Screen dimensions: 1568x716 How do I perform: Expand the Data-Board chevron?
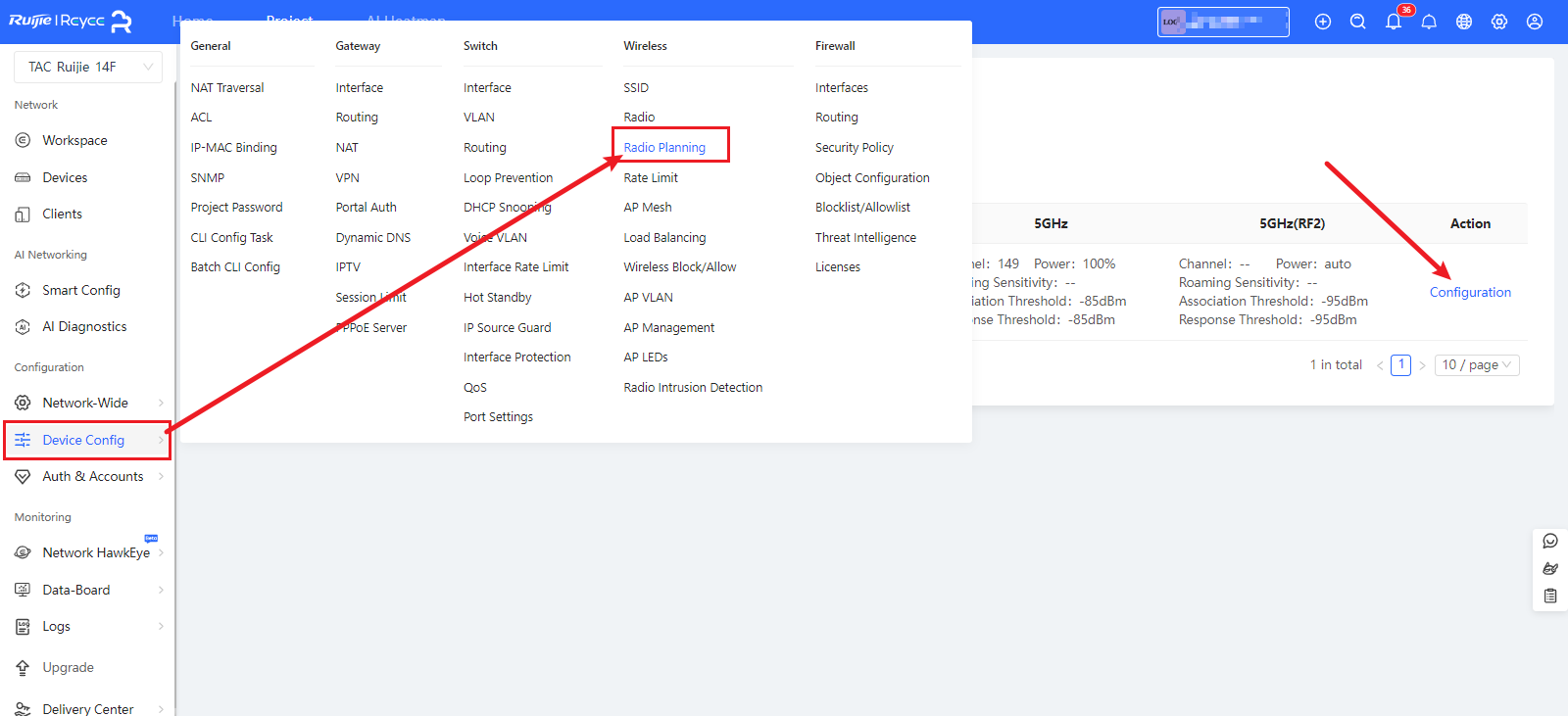(x=161, y=590)
